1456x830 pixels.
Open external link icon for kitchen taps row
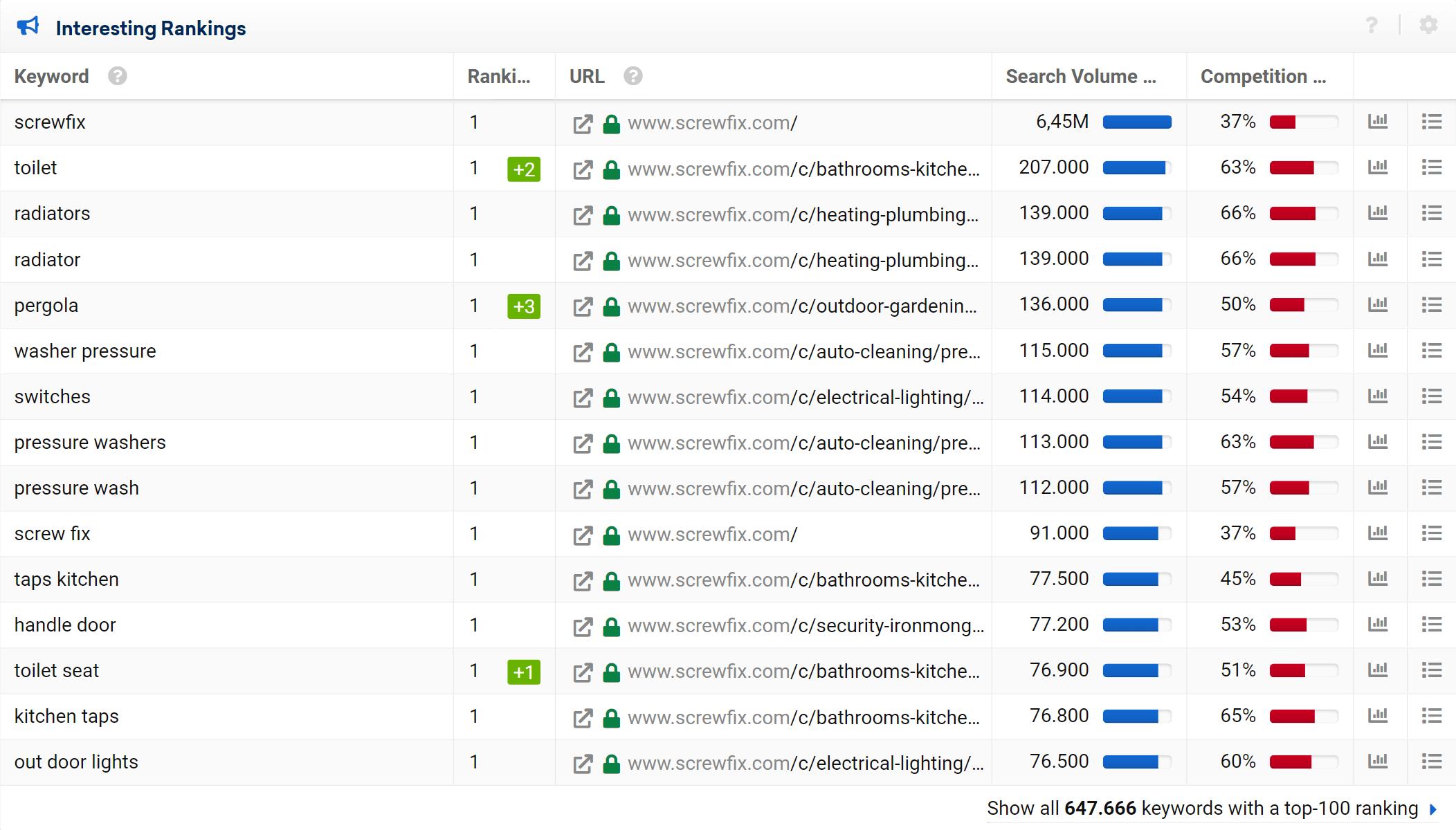point(583,717)
